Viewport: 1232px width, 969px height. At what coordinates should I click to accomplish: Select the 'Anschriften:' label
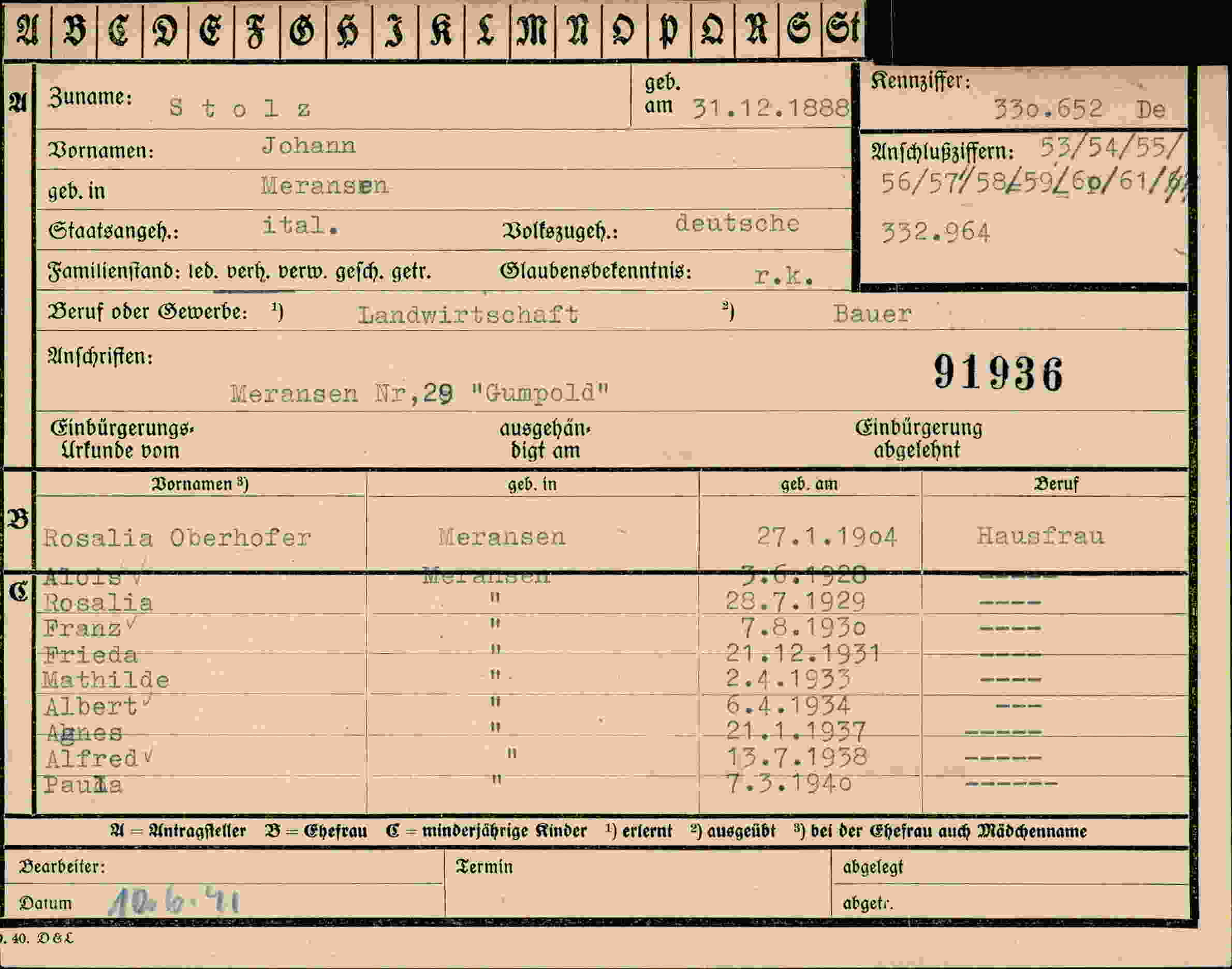[x=100, y=356]
